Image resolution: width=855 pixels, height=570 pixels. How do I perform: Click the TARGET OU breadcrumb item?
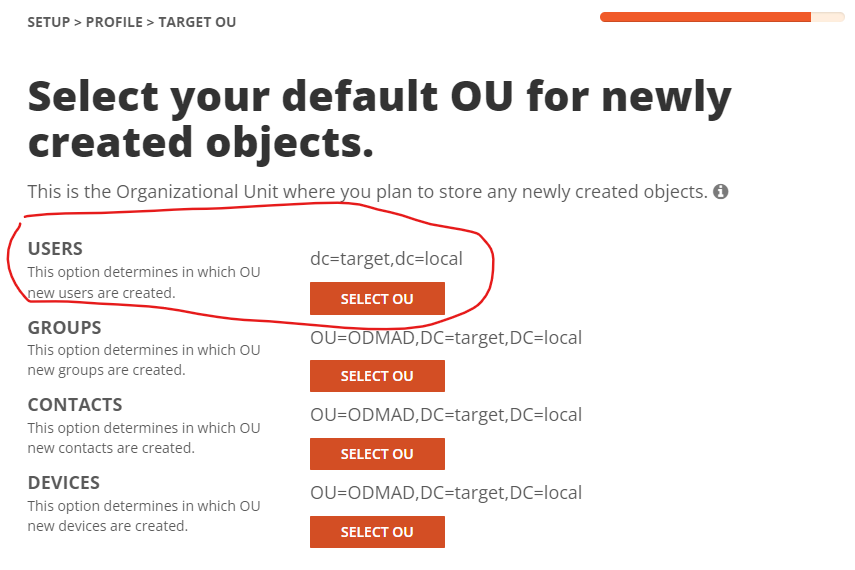pyautogui.click(x=197, y=22)
